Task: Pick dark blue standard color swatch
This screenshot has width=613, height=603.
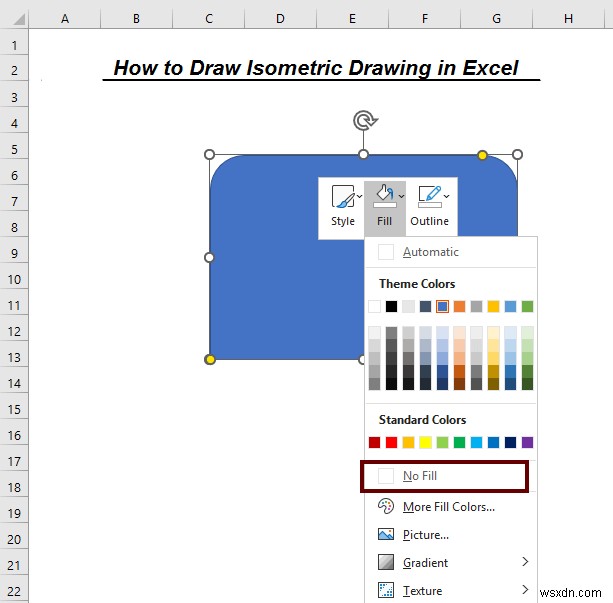Action: [511, 443]
